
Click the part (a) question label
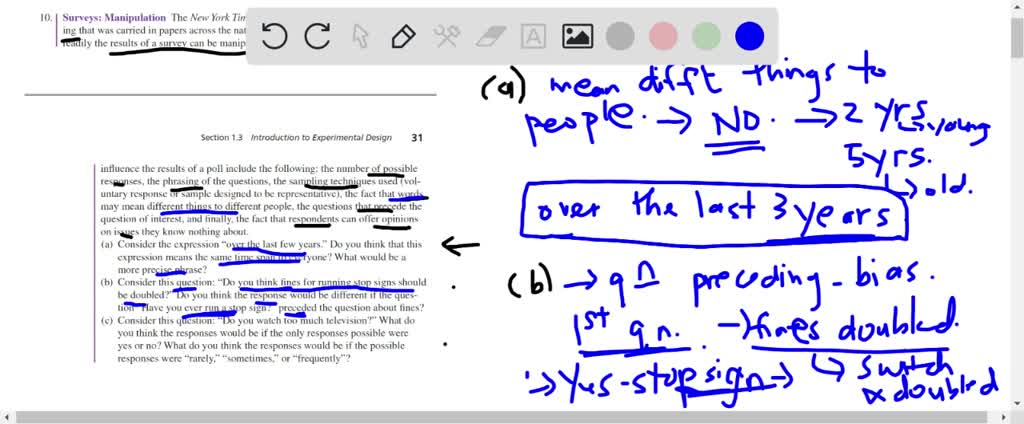tap(106, 244)
